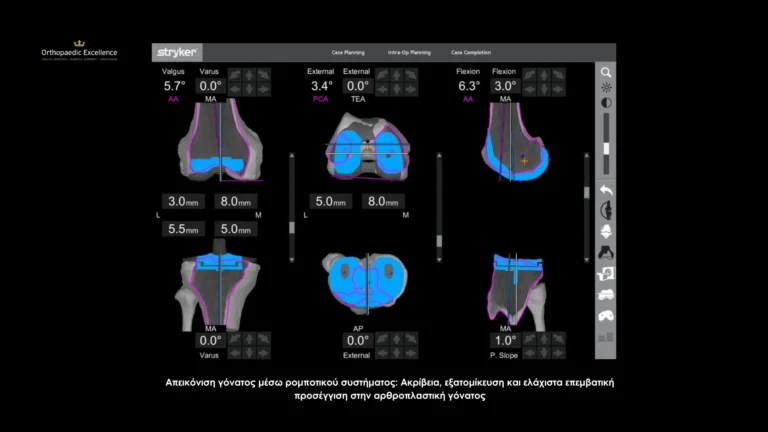Click rotate-left arrow in Flexion MA pad
The image size is (768, 432).
(x=530, y=75)
